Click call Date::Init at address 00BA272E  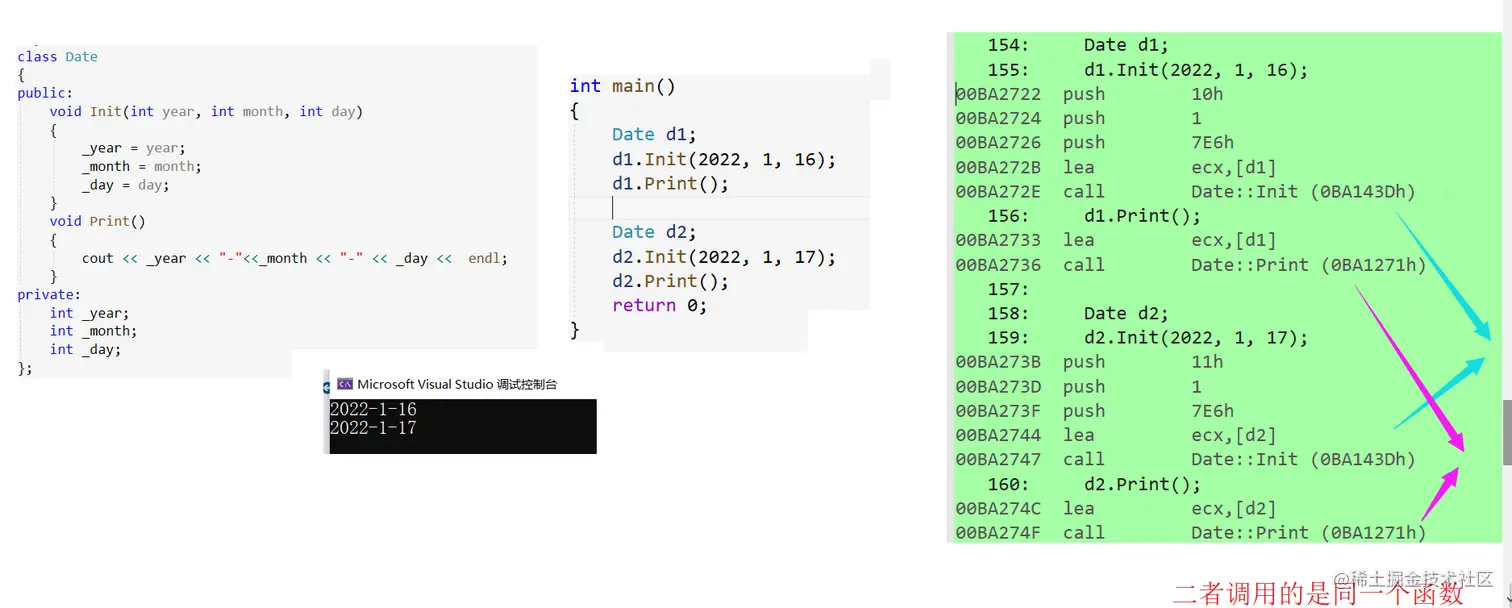tap(1186, 191)
